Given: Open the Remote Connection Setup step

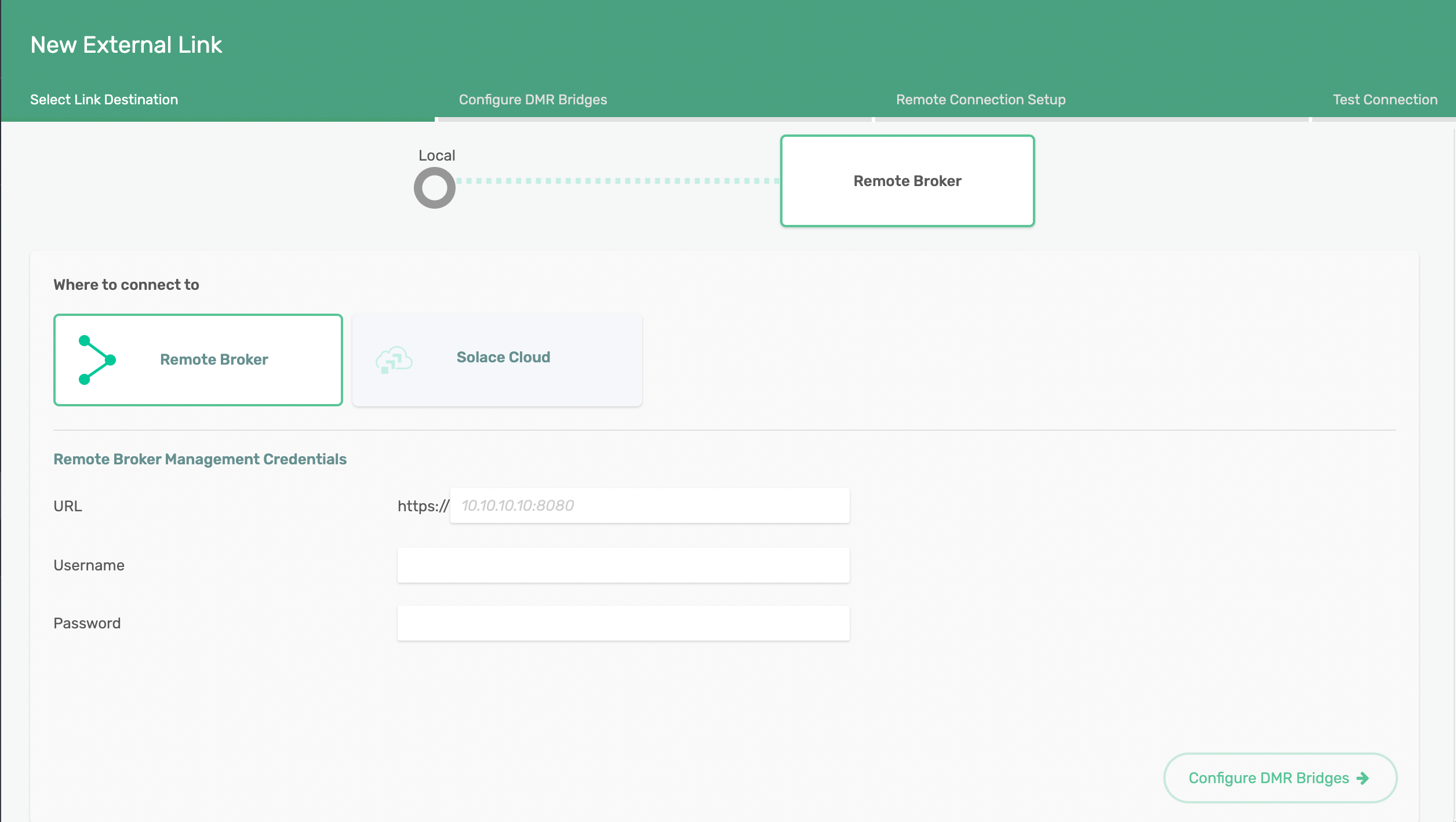Looking at the screenshot, I should click(981, 99).
